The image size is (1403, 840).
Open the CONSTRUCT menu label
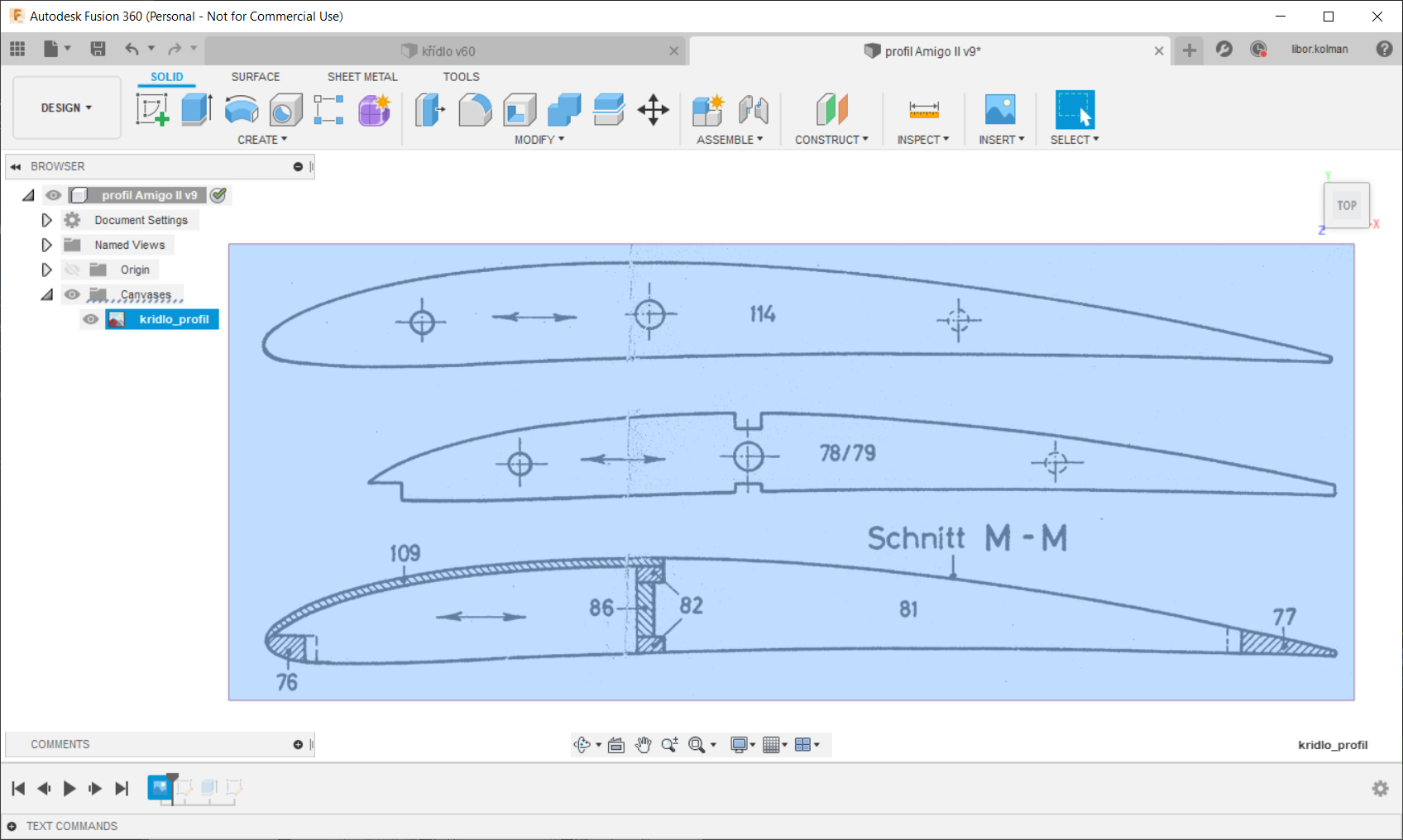point(831,140)
